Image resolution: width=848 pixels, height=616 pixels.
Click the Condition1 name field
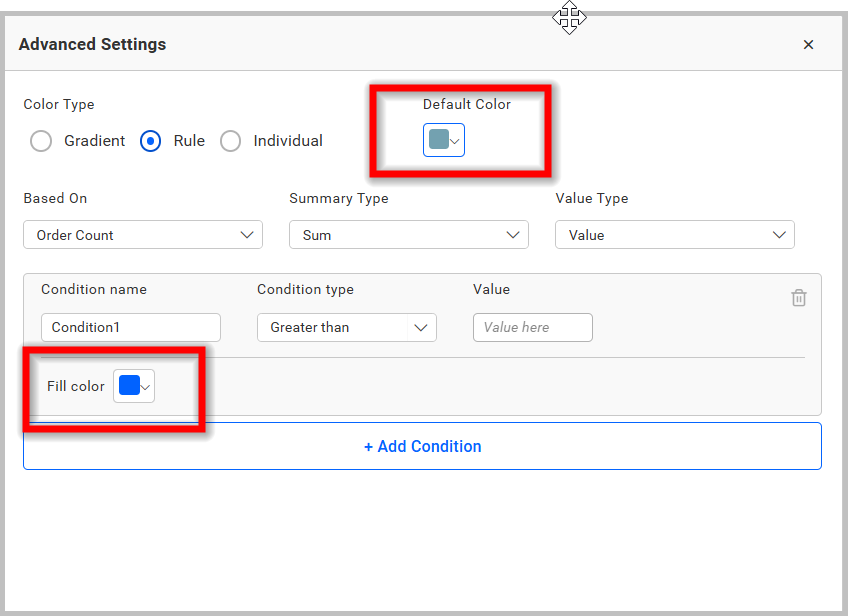coord(130,327)
